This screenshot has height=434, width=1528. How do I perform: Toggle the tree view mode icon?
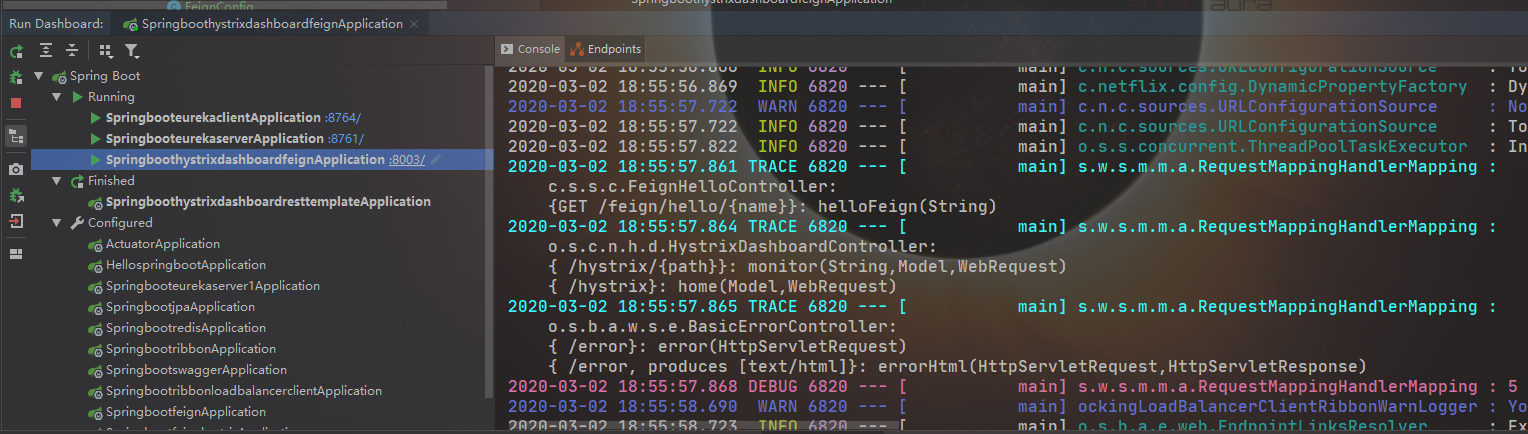pos(16,136)
